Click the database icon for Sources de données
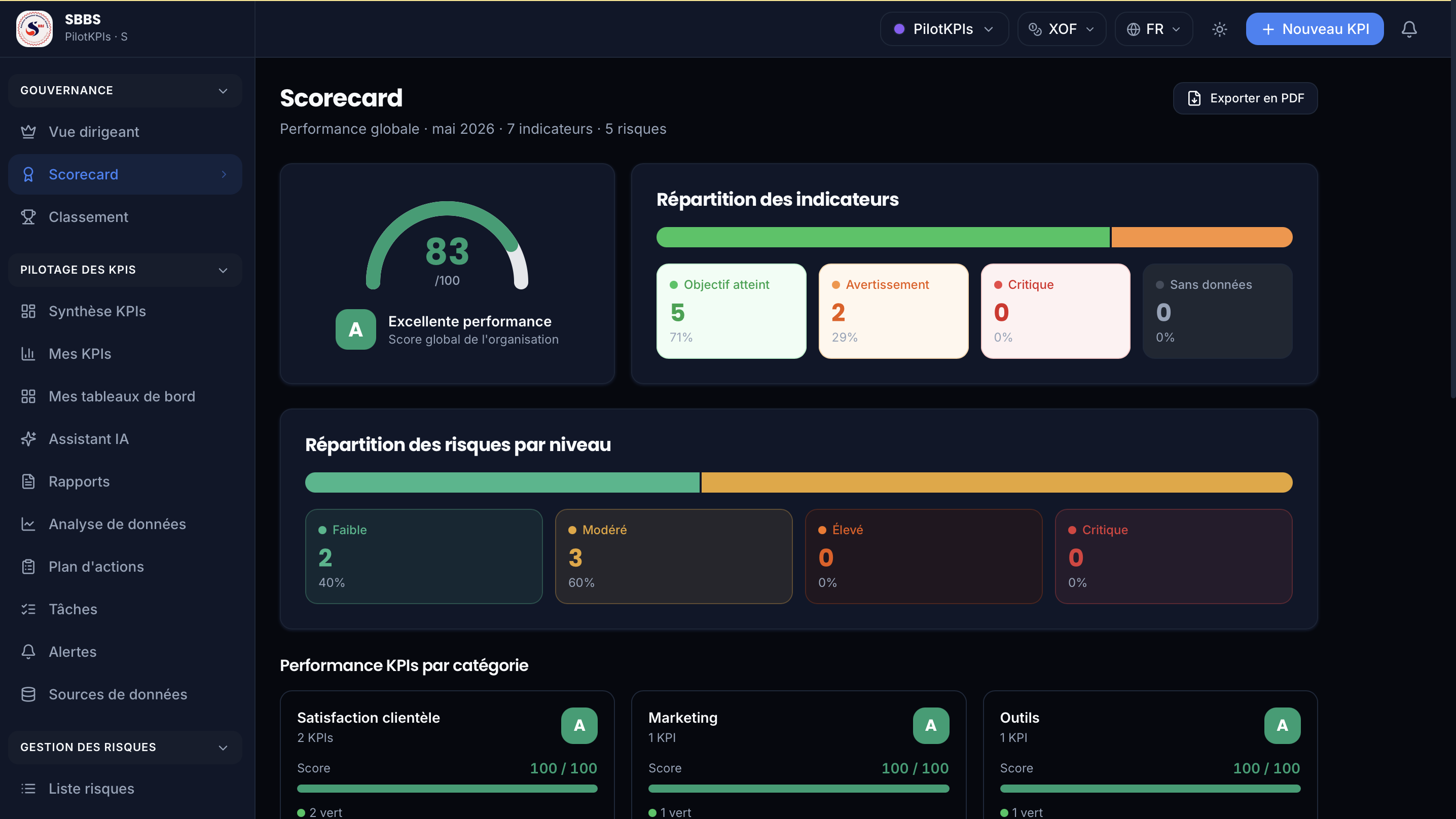Image resolution: width=1456 pixels, height=819 pixels. point(28,695)
